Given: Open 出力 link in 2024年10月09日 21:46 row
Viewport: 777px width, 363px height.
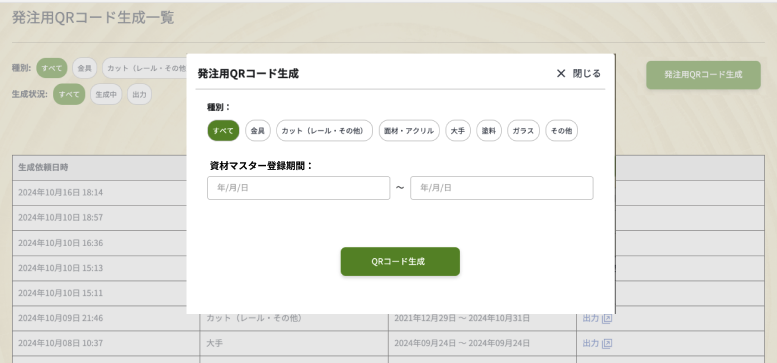Looking at the screenshot, I should 591,318.
